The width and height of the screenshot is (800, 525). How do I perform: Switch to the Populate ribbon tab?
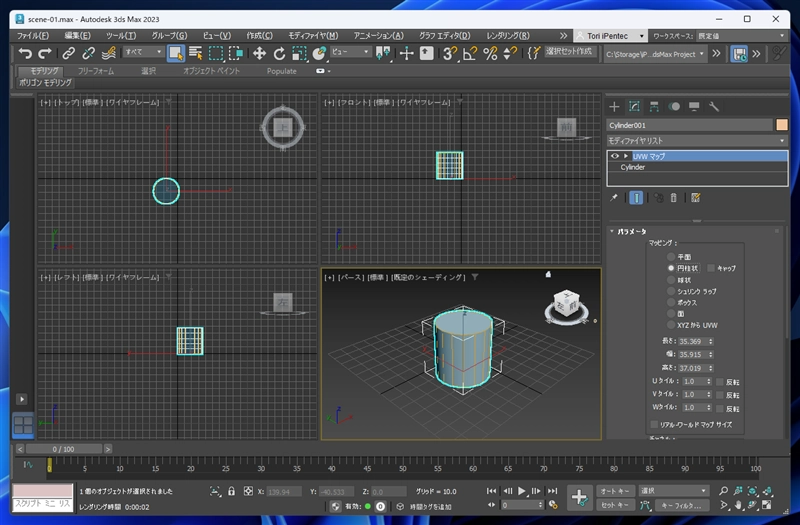point(282,71)
